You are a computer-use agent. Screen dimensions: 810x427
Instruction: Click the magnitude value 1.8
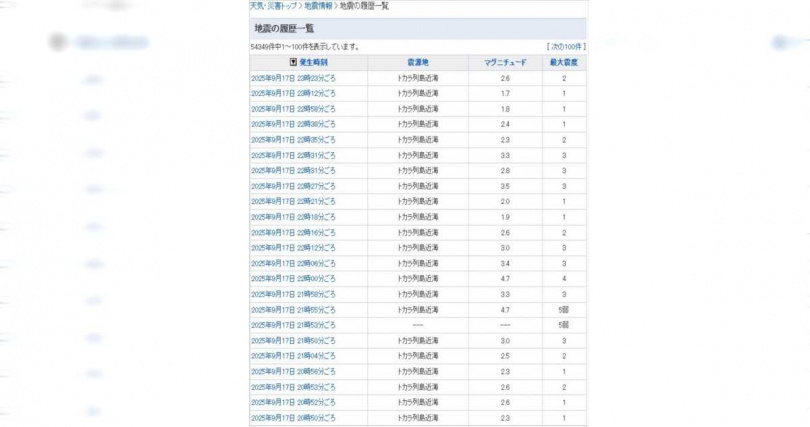click(505, 109)
